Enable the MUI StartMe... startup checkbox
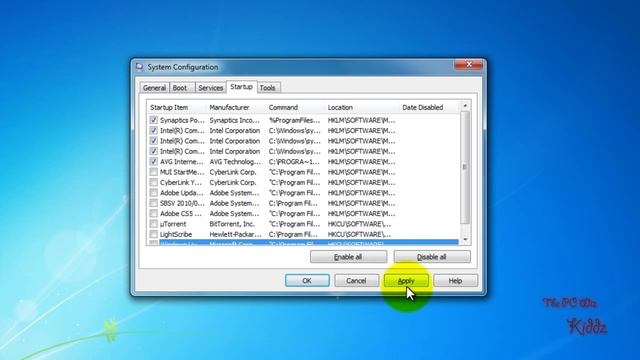This screenshot has width=640, height=360. point(153,172)
